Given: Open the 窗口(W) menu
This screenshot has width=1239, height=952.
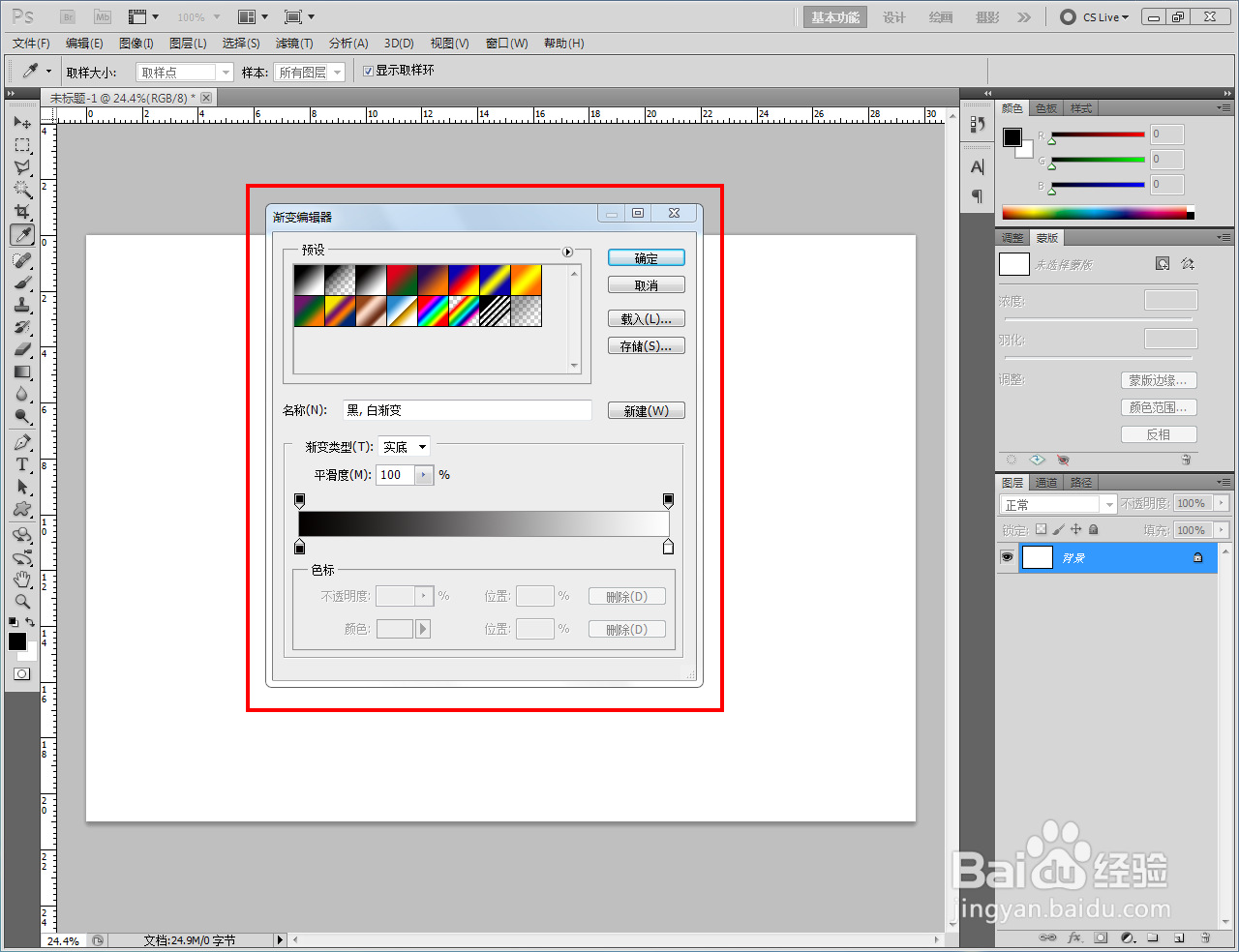Looking at the screenshot, I should tap(506, 44).
